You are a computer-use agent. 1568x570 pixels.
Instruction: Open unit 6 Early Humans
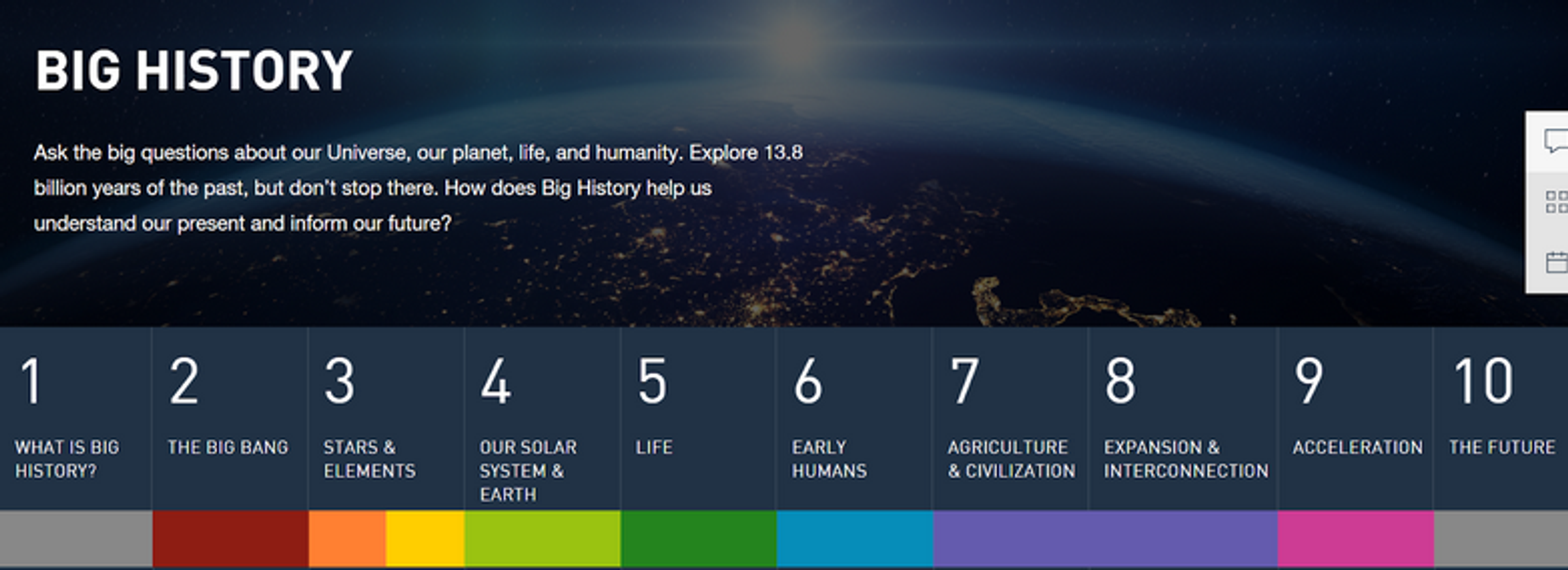[855, 418]
